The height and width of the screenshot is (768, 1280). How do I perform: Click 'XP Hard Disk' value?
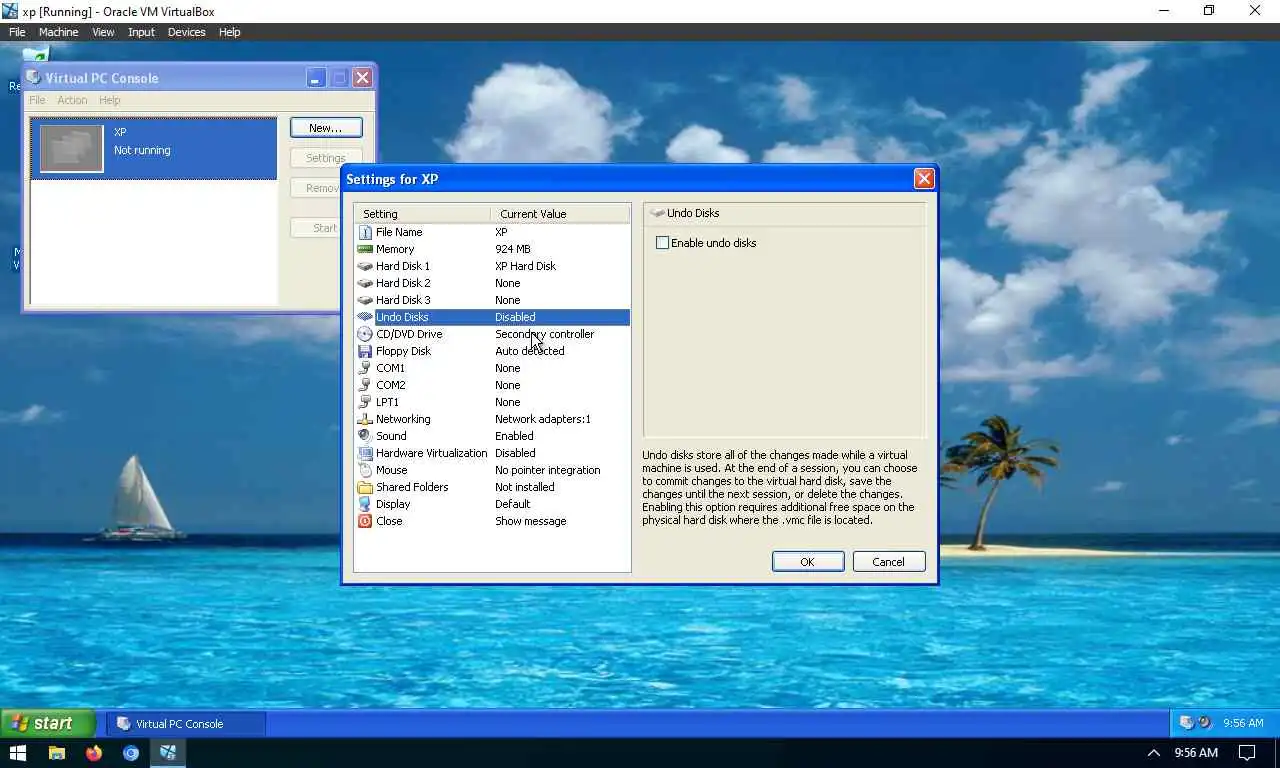click(525, 266)
